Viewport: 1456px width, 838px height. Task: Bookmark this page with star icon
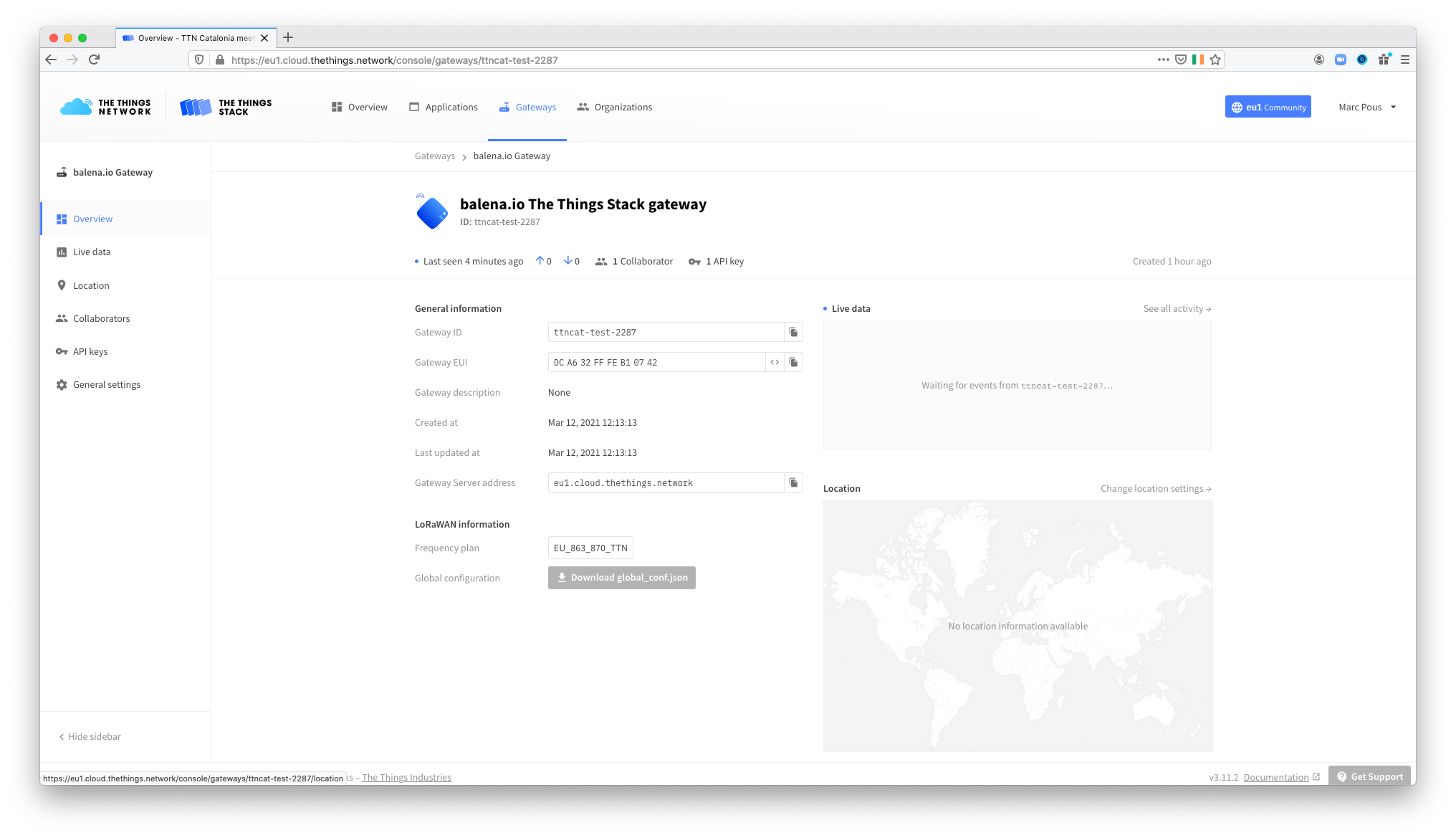(x=1215, y=59)
